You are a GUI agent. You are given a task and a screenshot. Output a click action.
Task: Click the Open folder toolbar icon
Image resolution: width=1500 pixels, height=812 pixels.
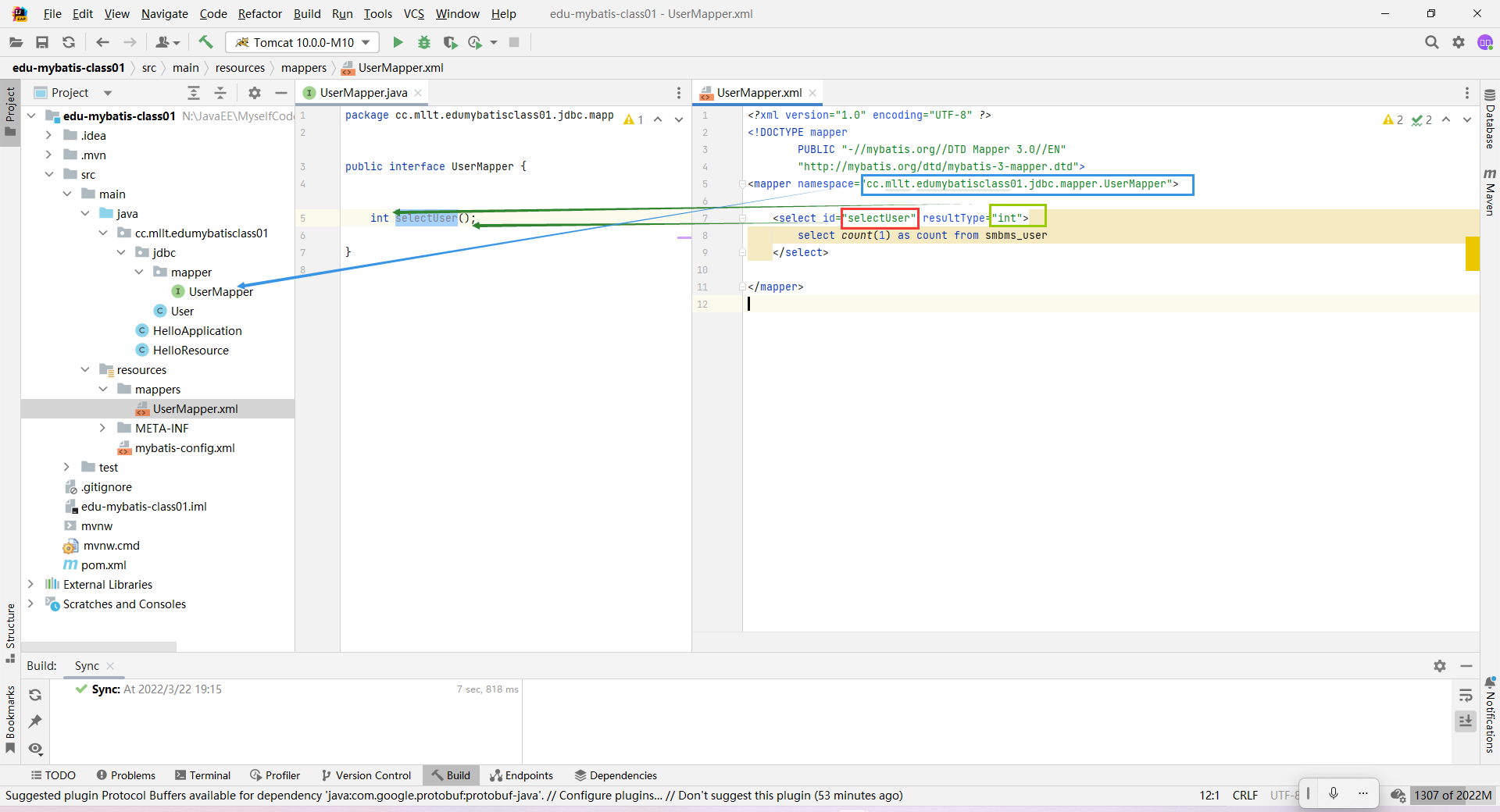16,42
